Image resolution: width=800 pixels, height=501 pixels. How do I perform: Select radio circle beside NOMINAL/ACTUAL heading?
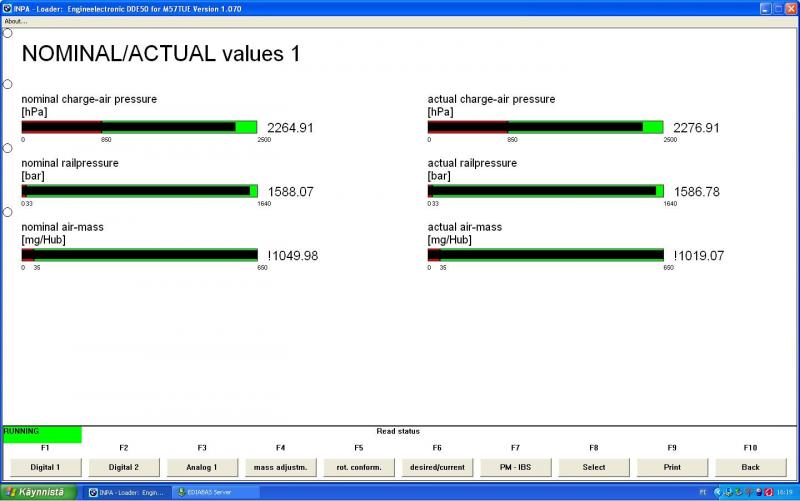pyautogui.click(x=7, y=33)
